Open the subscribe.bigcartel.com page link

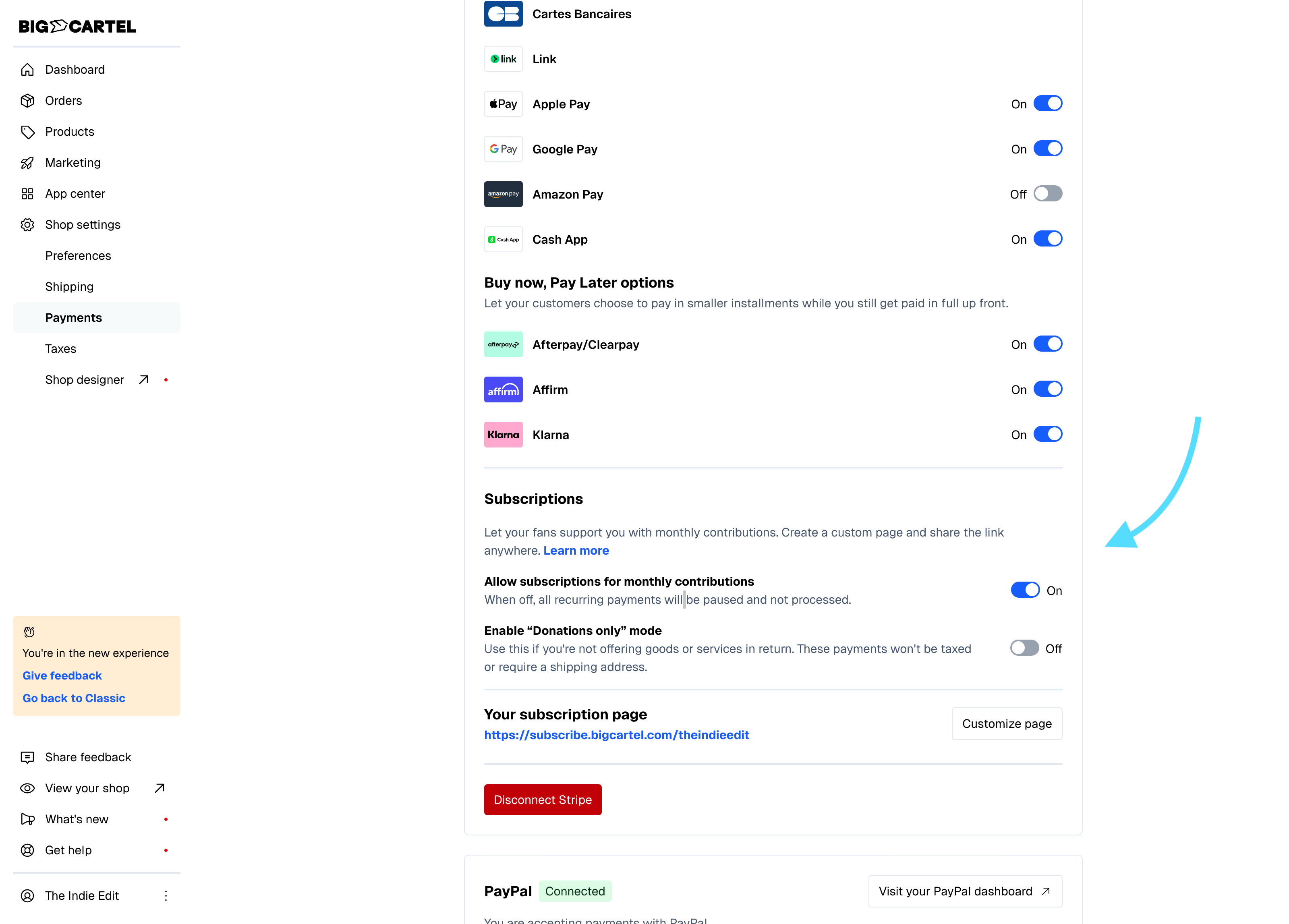616,735
